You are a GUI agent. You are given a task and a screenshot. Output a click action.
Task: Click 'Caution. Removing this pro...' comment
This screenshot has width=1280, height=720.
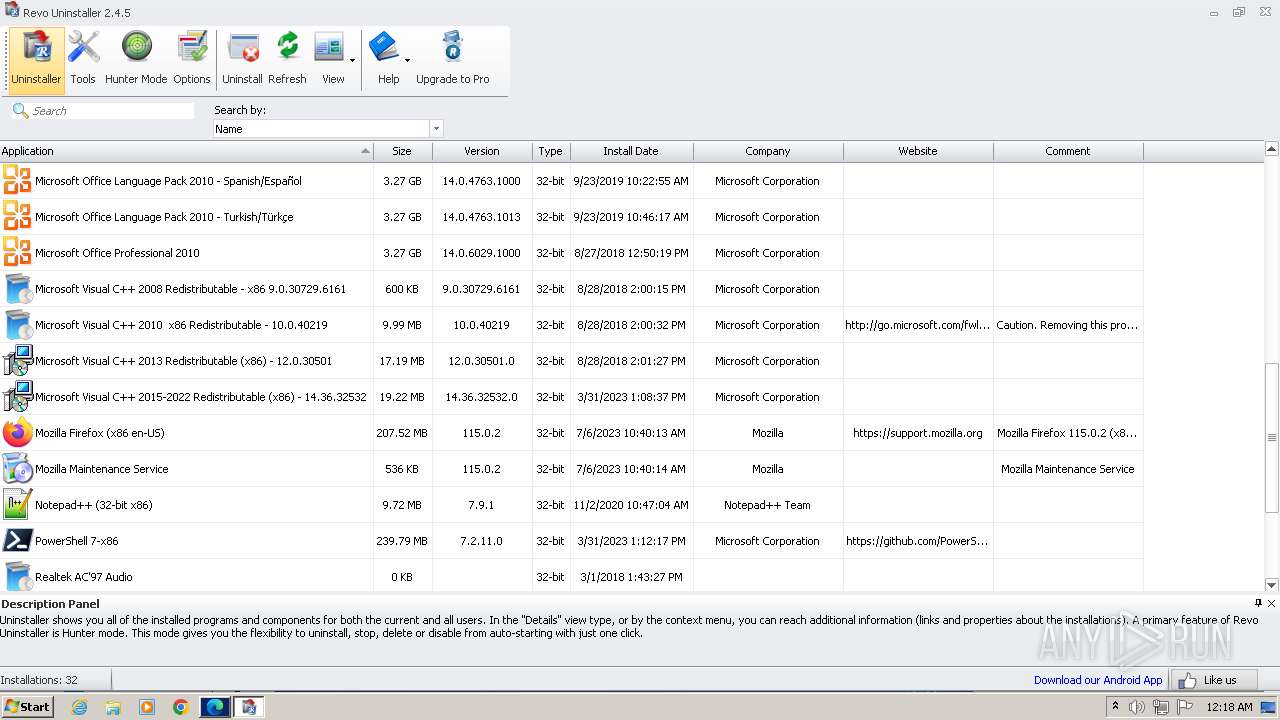click(1068, 325)
